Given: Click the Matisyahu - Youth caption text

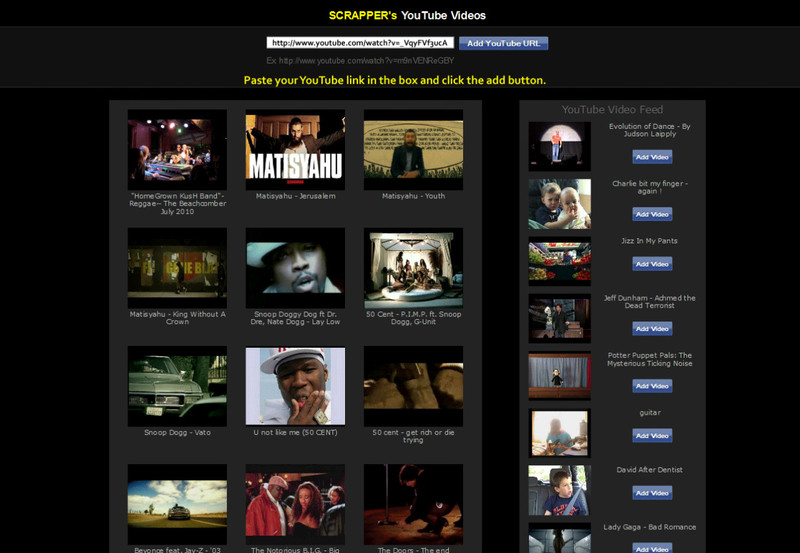Looking at the screenshot, I should pos(413,196).
